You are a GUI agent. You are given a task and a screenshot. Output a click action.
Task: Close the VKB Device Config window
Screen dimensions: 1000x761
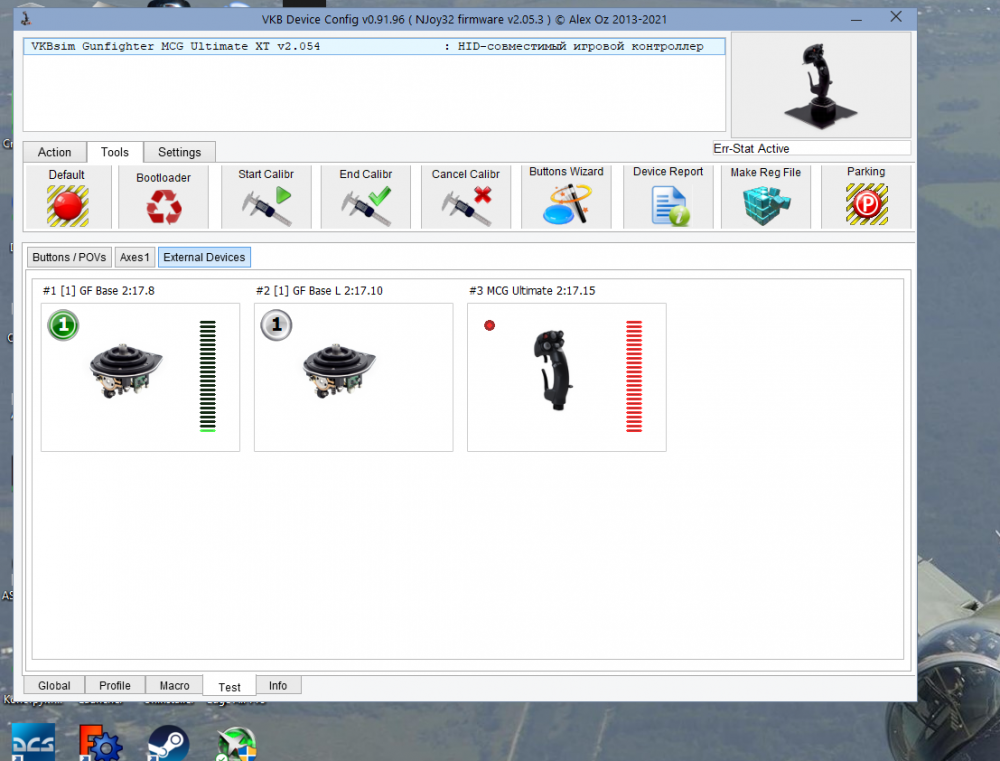pyautogui.click(x=896, y=17)
